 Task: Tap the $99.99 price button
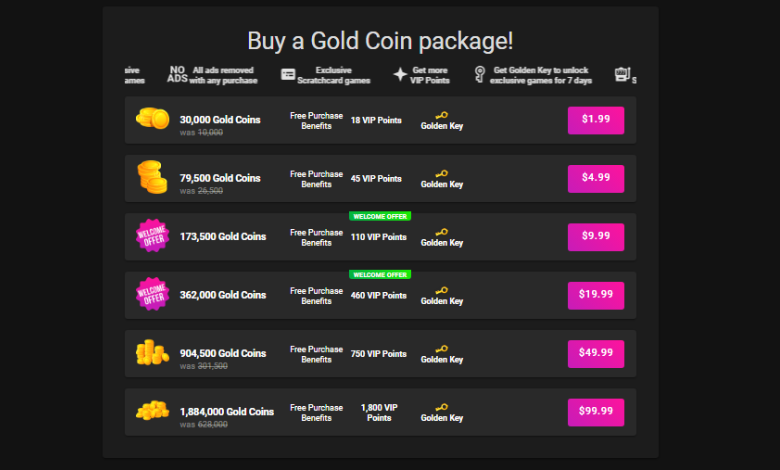coord(596,412)
